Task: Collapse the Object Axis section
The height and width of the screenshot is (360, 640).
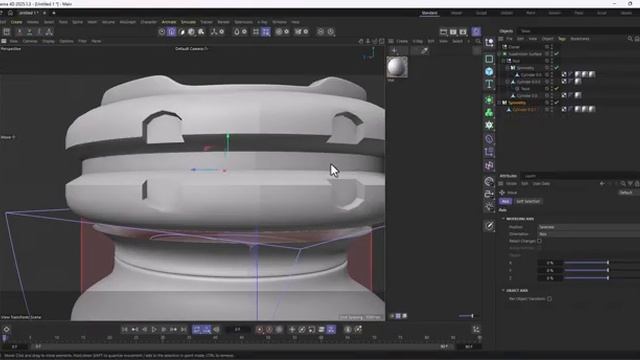Action: (x=503, y=291)
